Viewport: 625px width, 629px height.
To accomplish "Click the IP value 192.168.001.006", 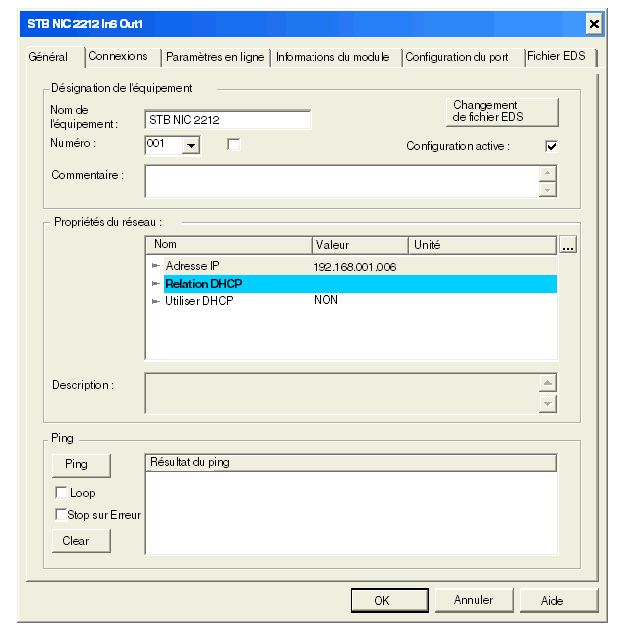I will (355, 267).
